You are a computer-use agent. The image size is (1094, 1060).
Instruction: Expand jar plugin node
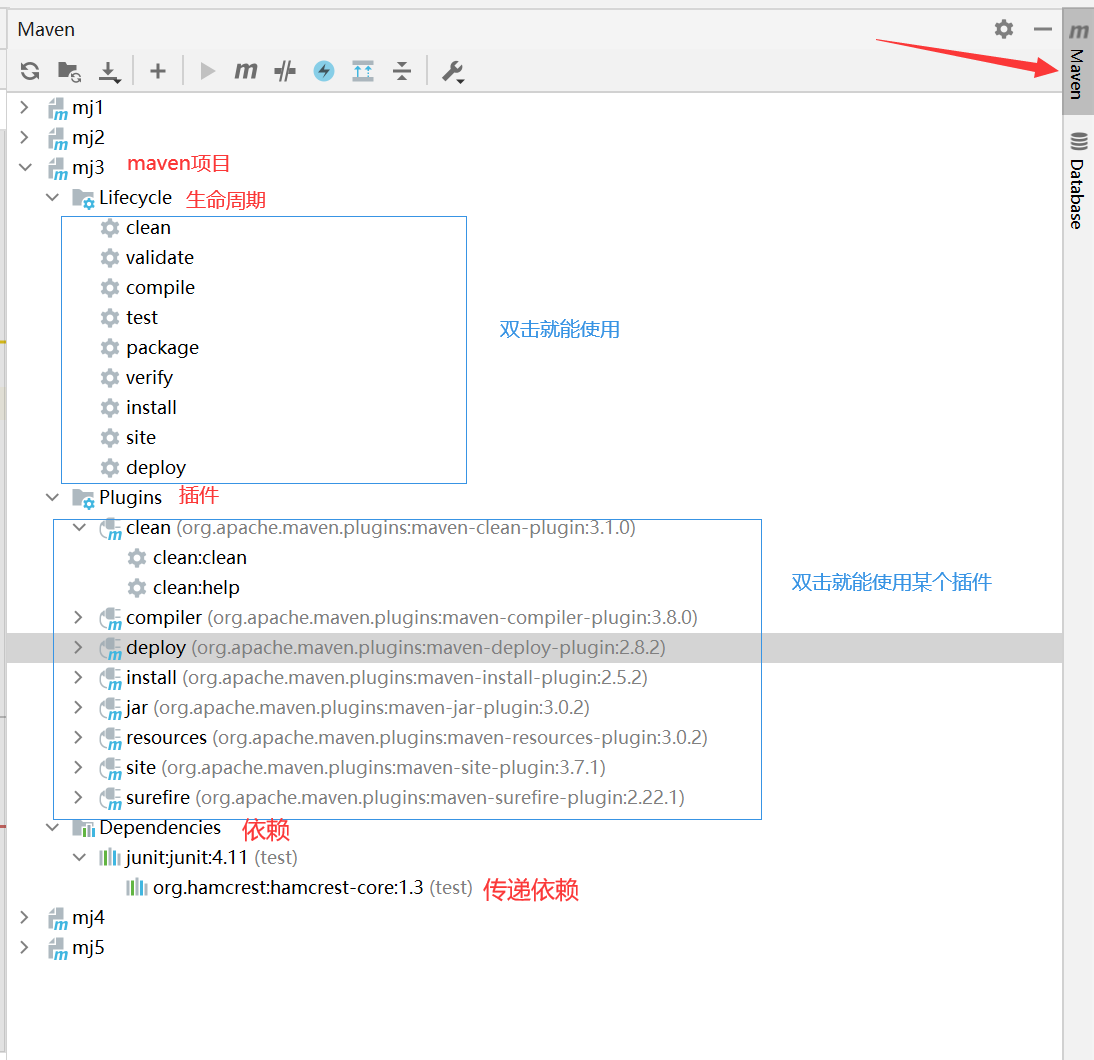click(x=79, y=708)
